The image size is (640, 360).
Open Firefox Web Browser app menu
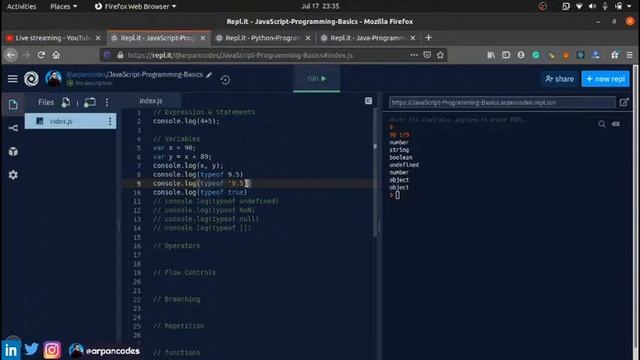(x=135, y=7)
